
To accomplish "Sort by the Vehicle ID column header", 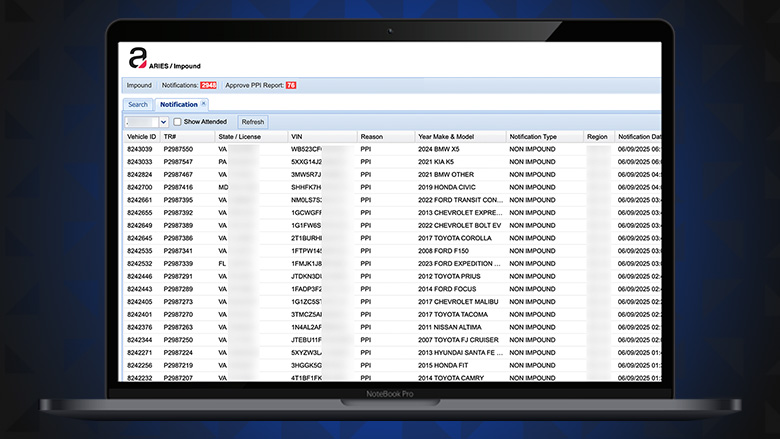I will pyautogui.click(x=141, y=136).
